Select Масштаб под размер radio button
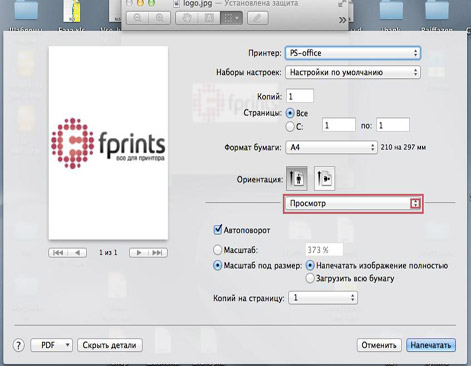This screenshot has width=471, height=366. (x=217, y=266)
